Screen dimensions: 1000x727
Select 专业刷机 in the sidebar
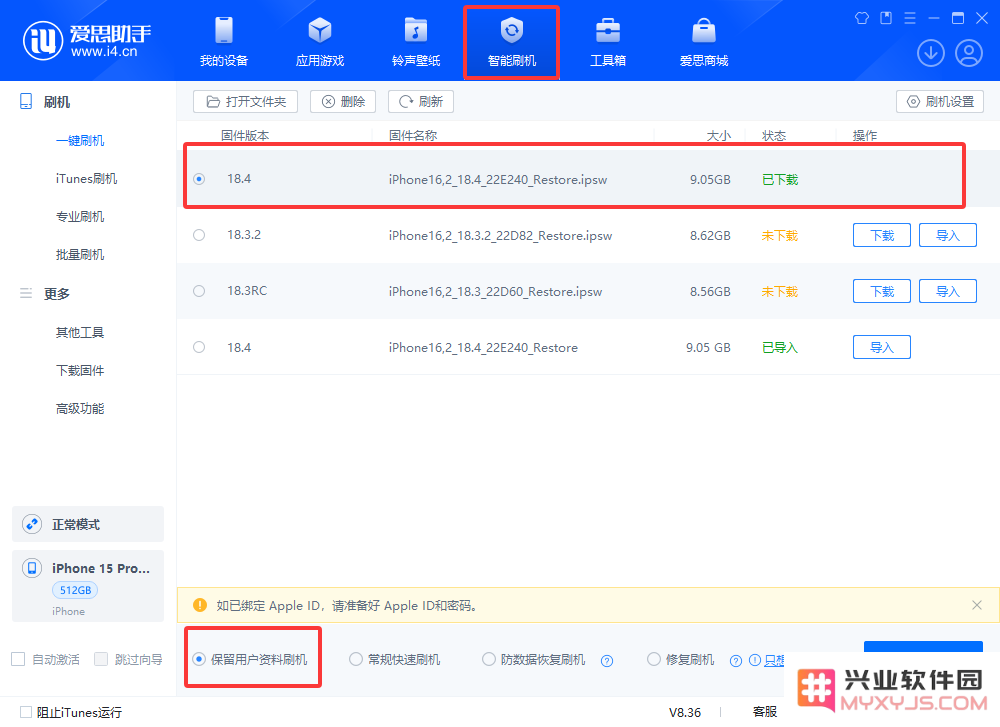point(80,217)
